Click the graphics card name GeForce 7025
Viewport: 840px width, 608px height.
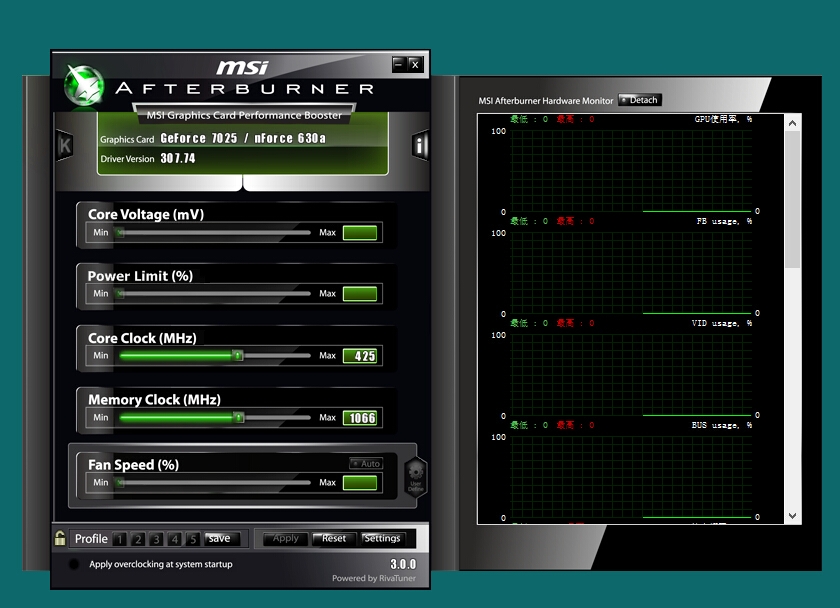pos(243,138)
